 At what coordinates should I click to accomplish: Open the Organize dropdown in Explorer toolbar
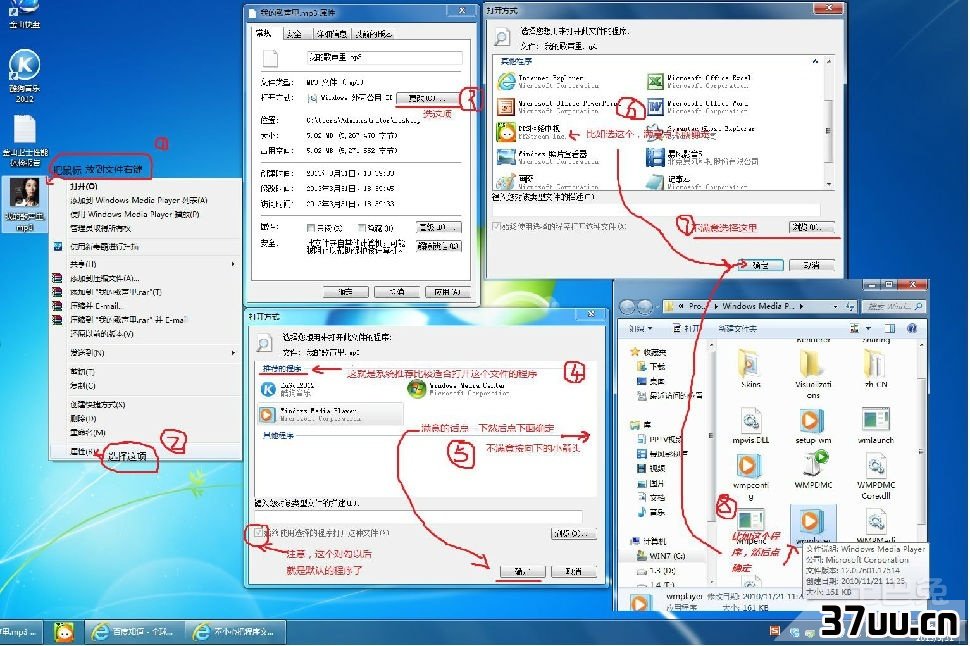click(x=640, y=329)
